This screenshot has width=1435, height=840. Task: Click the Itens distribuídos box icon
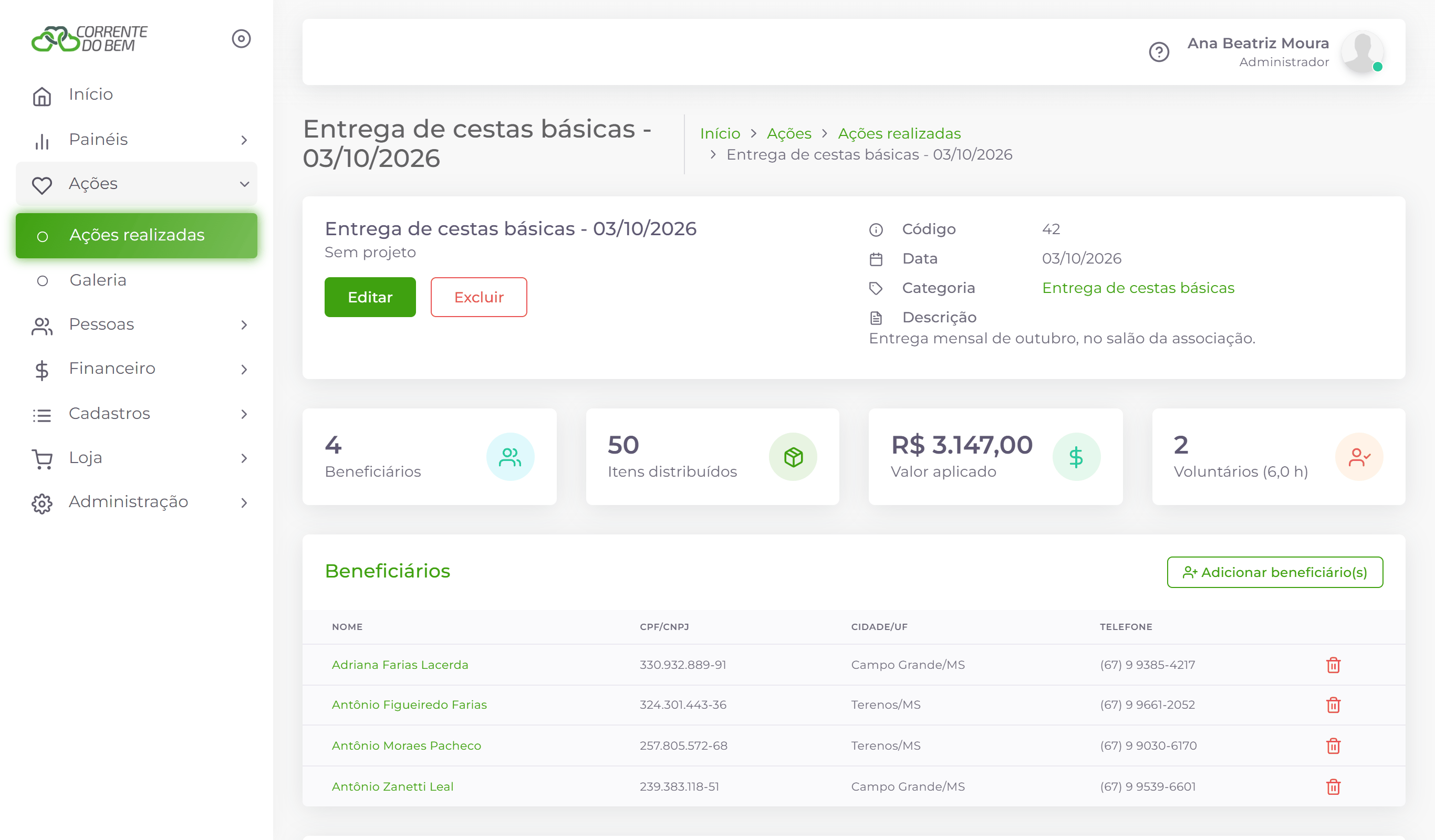[793, 457]
